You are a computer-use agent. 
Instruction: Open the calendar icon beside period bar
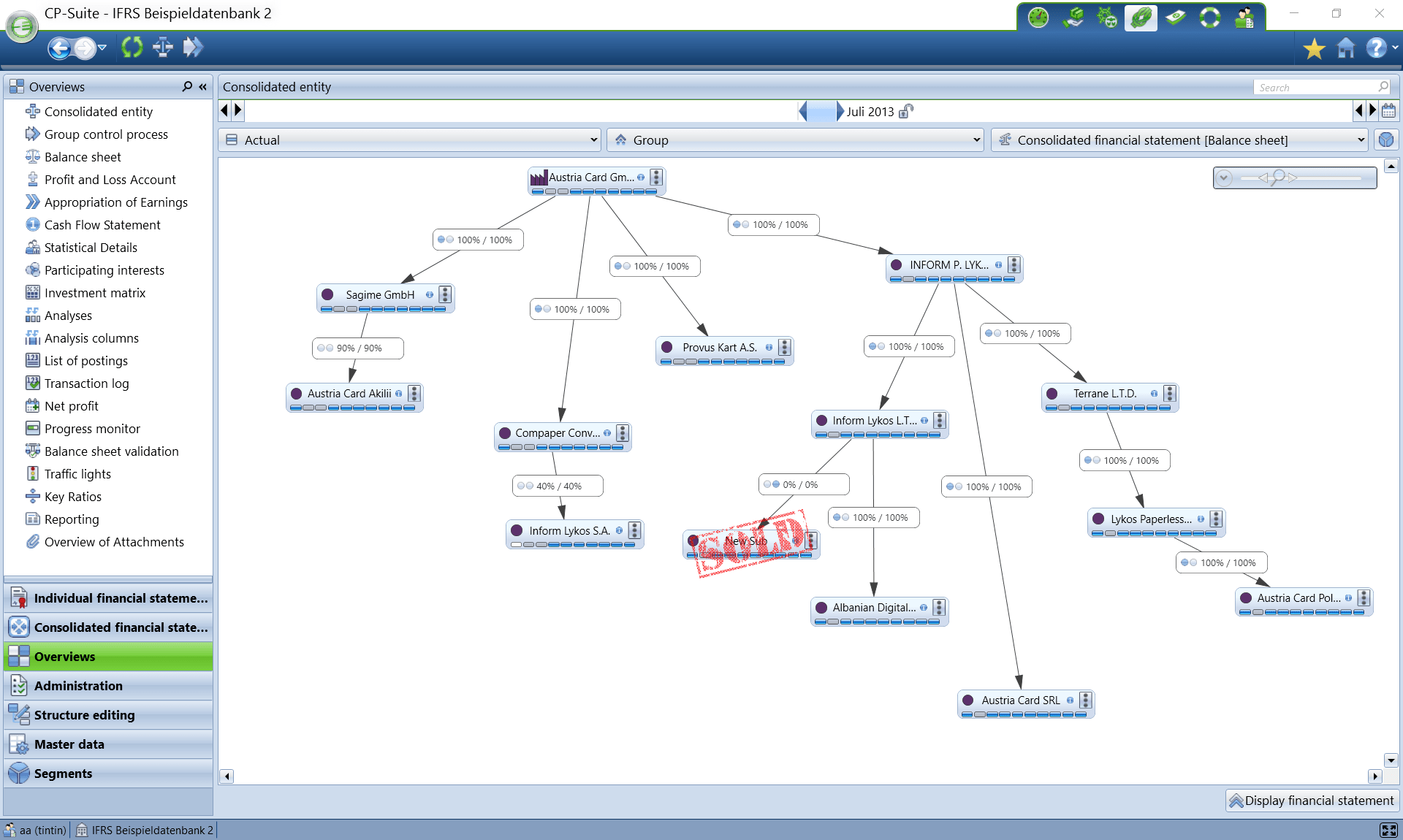(x=1389, y=111)
